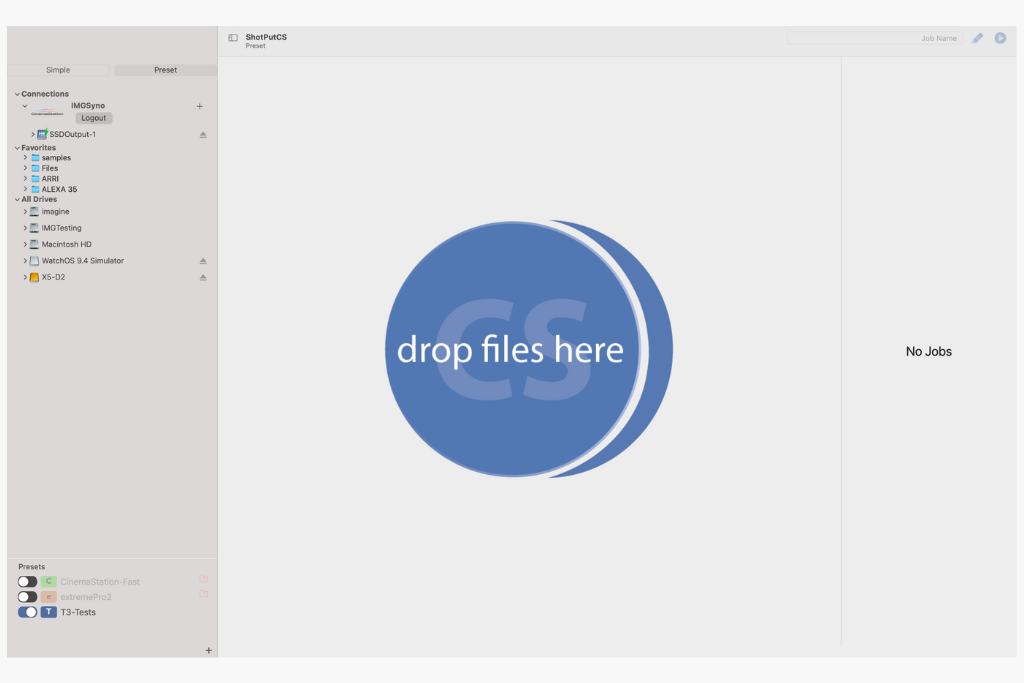The height and width of the screenshot is (683, 1024).
Task: Collapse the Connections section
Action: 17,94
